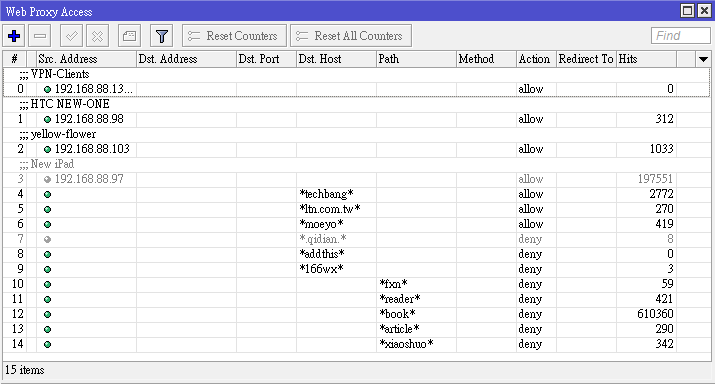Close the Web Proxy Access window
This screenshot has width=715, height=384.
pos(704,10)
